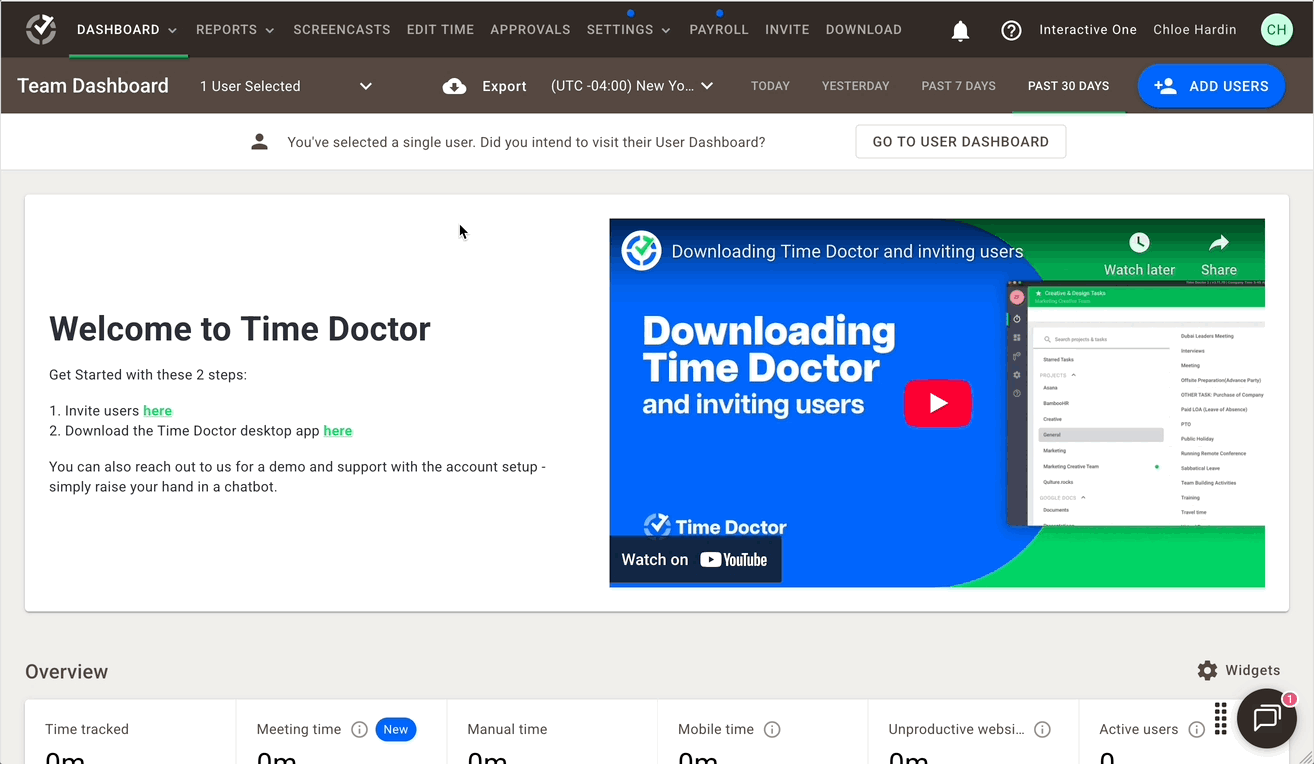
Task: Click the Widgets label text
Action: (1253, 670)
